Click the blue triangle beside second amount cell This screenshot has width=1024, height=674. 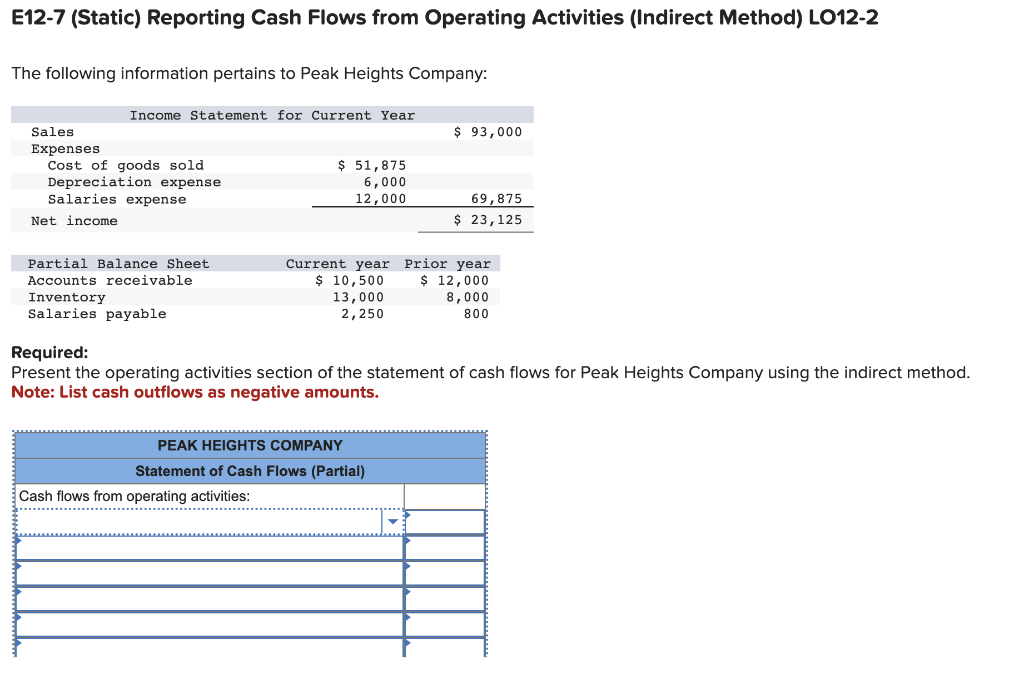pos(409,540)
